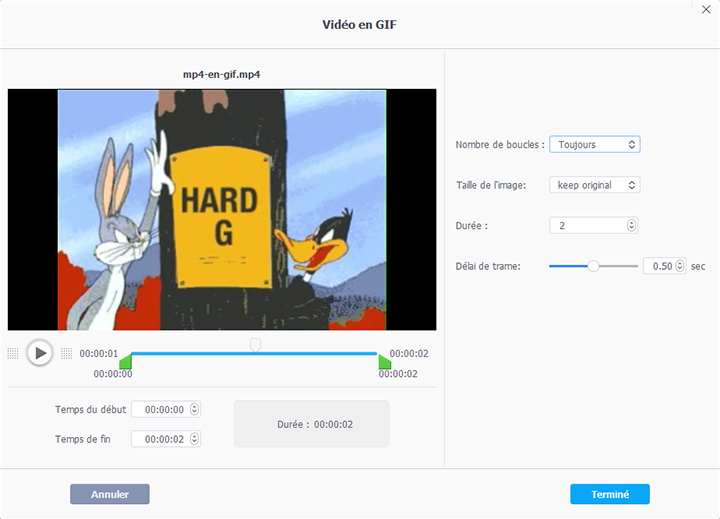This screenshot has height=519, width=720.
Task: Click the Vidéo en GIF title
Action: [360, 24]
